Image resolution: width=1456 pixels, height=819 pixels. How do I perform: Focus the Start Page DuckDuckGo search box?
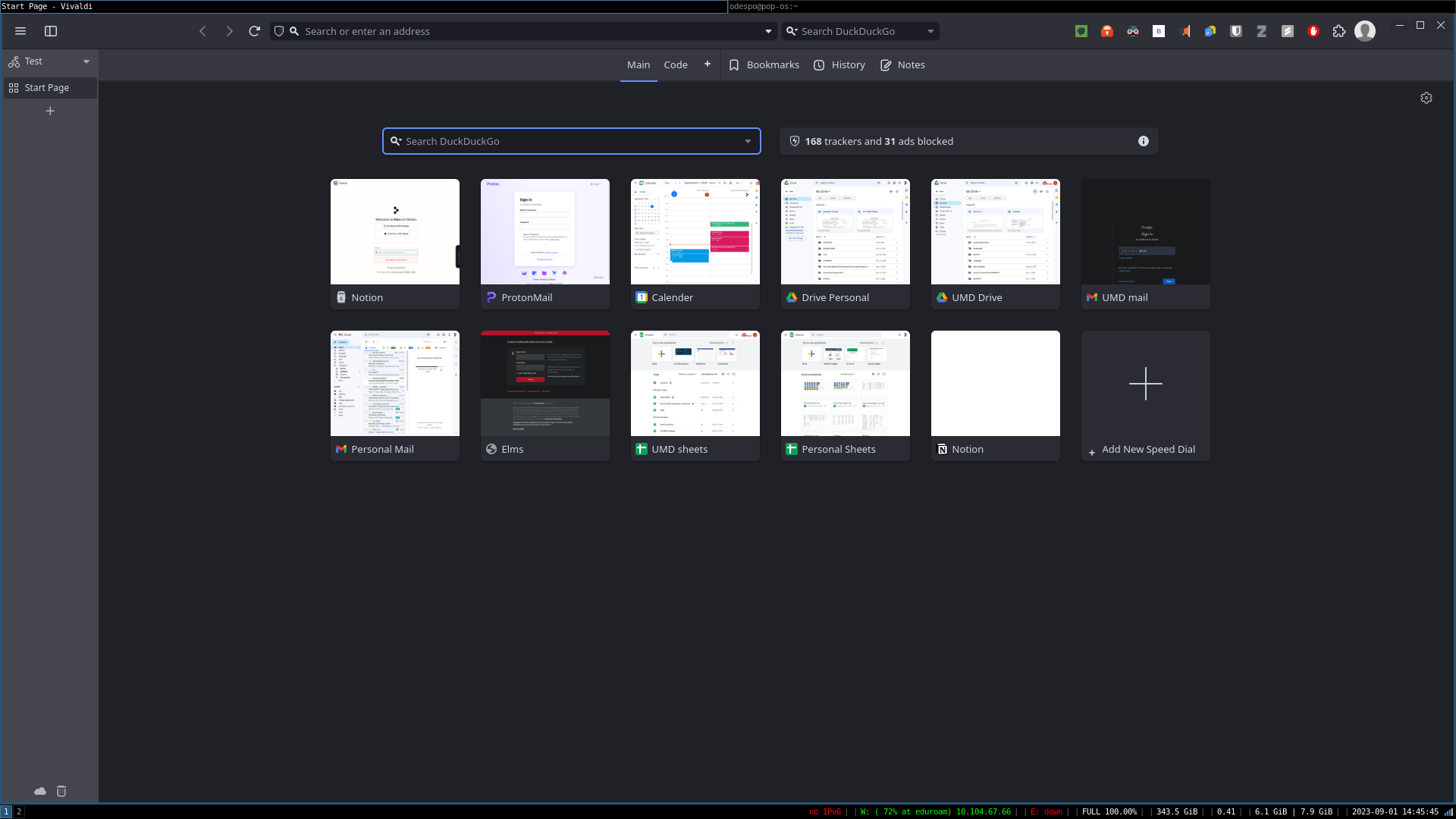pyautogui.click(x=572, y=141)
